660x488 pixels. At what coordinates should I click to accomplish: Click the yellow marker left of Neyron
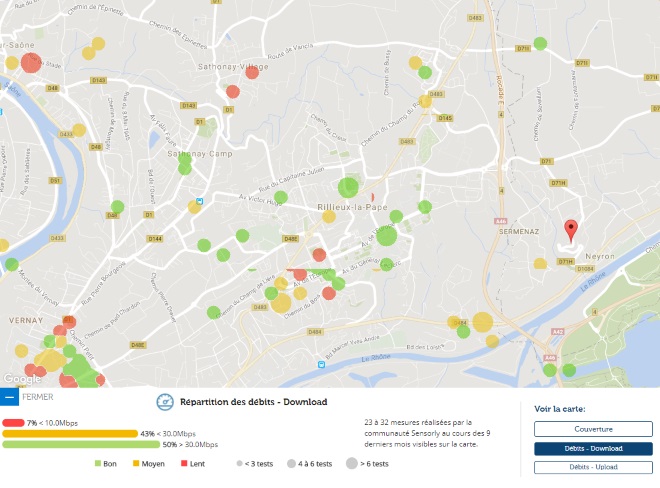point(540,264)
